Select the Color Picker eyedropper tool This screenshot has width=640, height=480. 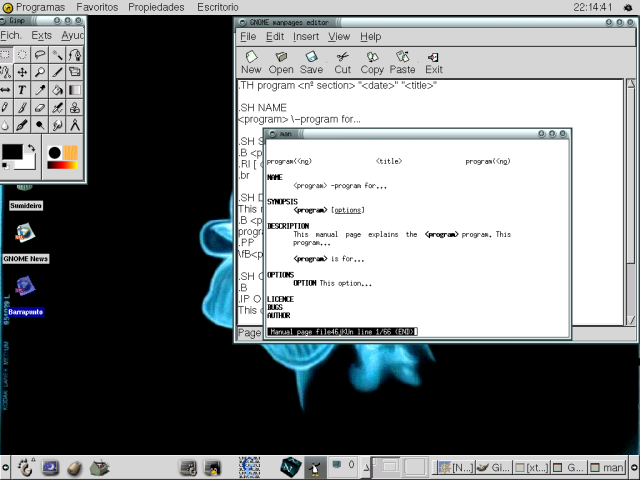(40, 90)
